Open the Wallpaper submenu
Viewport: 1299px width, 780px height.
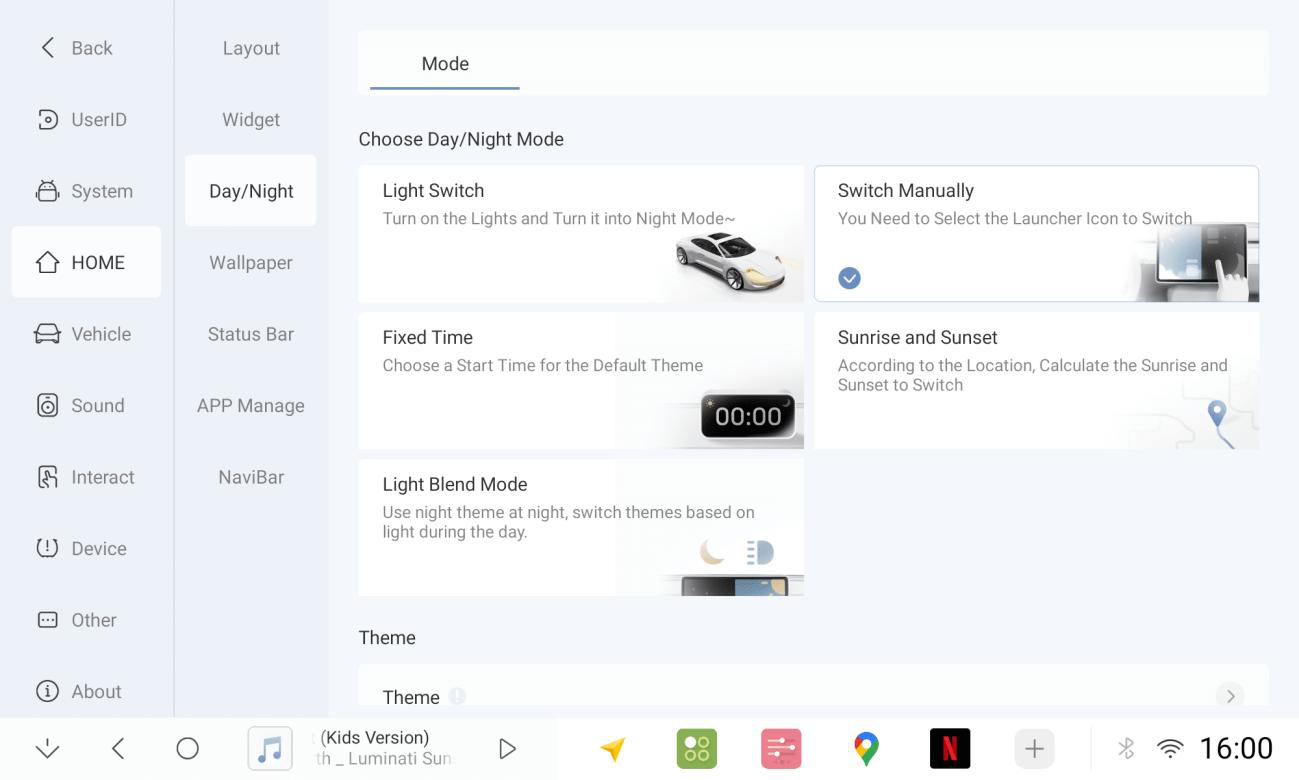coord(251,263)
